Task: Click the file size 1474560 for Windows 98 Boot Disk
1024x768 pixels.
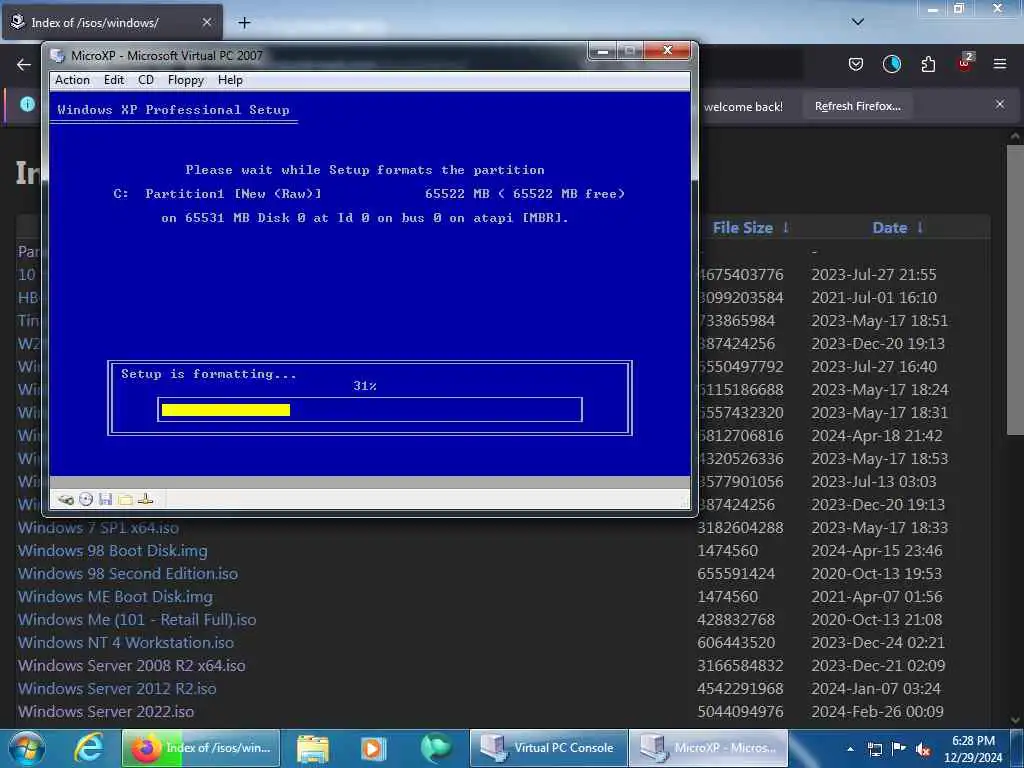Action: [x=728, y=551]
